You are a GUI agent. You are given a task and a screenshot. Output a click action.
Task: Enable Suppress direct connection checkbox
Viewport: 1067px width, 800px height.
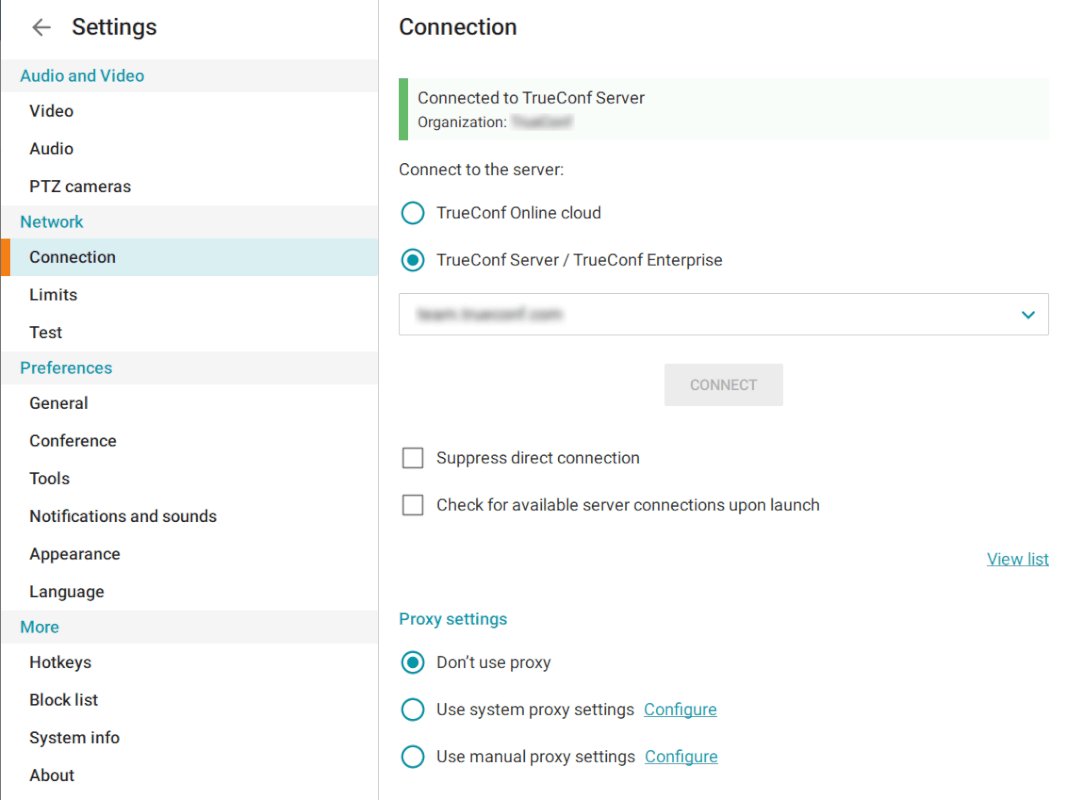click(x=412, y=458)
